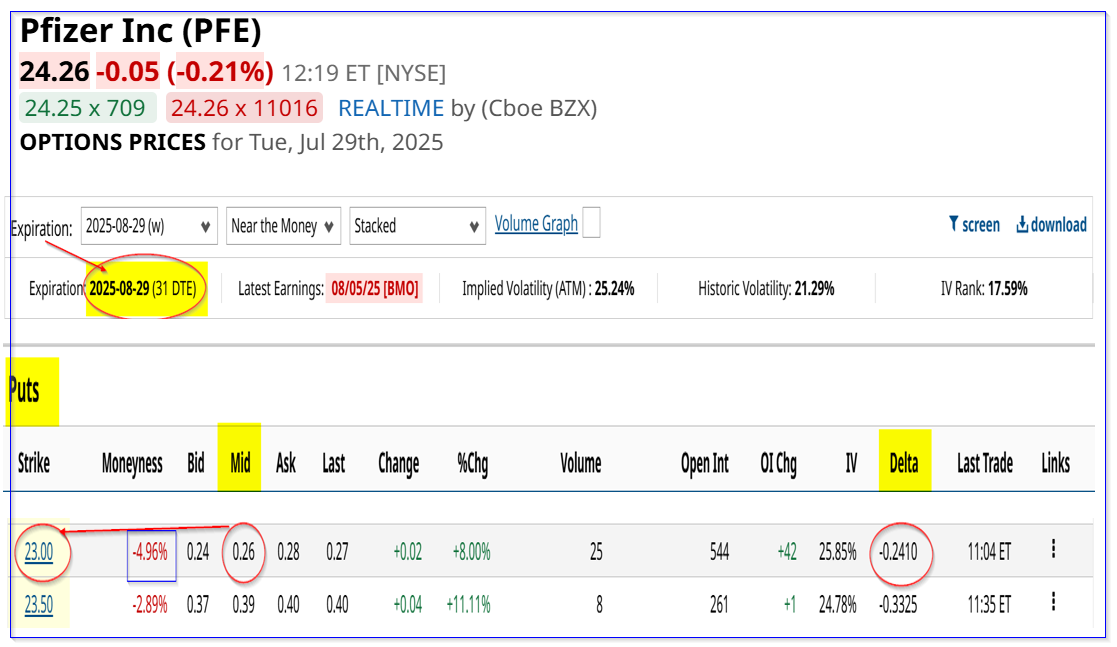The height and width of the screenshot is (647, 1117).
Task: Click the 0.24 bid cell
Action: coord(198,552)
